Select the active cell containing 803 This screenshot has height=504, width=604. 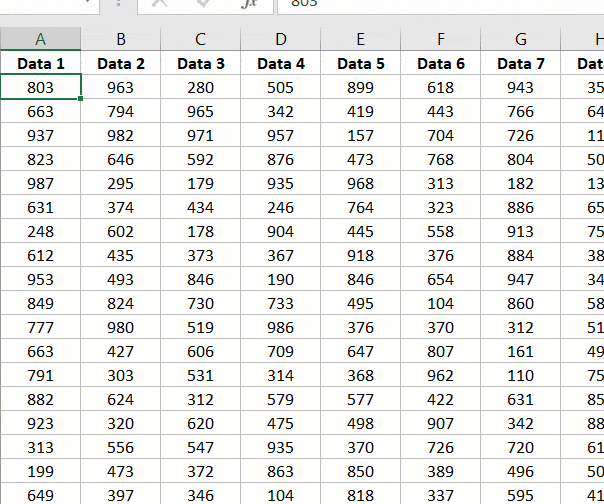coord(40,87)
